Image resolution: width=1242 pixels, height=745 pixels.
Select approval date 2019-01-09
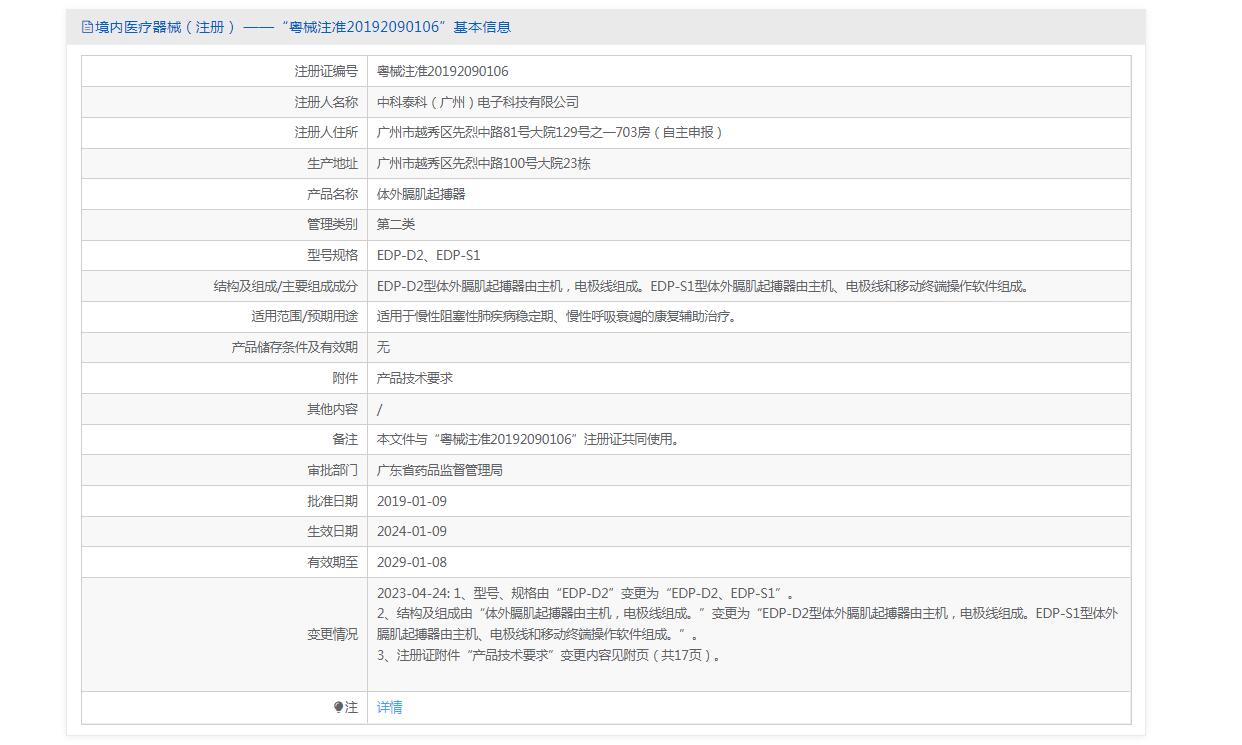click(x=412, y=501)
